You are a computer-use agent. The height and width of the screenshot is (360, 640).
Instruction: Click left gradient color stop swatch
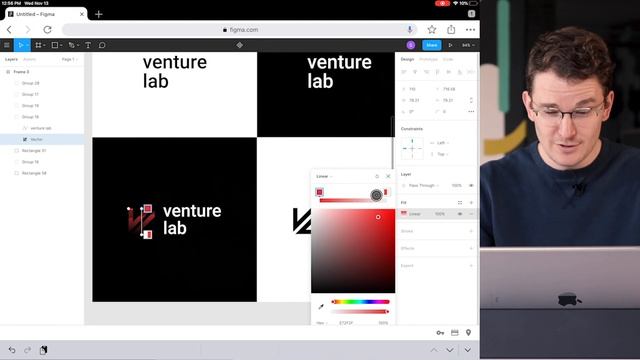(x=320, y=192)
